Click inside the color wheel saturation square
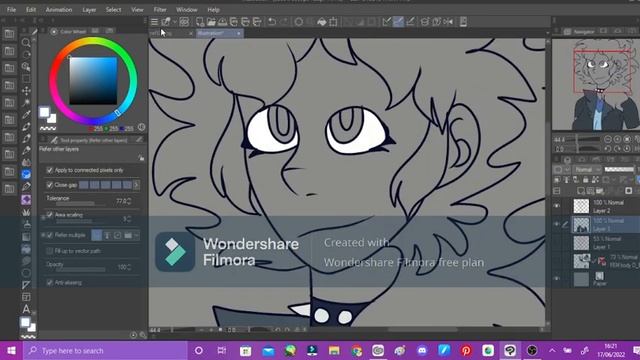This screenshot has height=360, width=640. (93, 80)
